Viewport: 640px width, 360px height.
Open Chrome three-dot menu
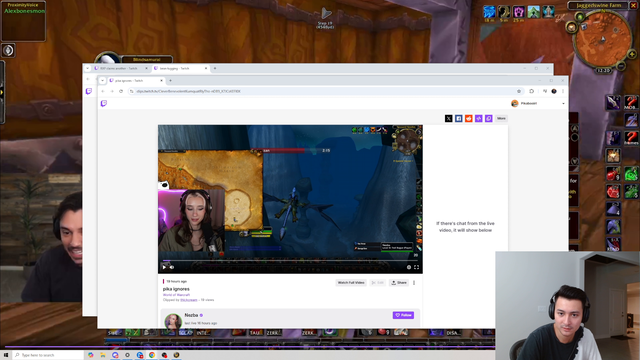click(563, 91)
